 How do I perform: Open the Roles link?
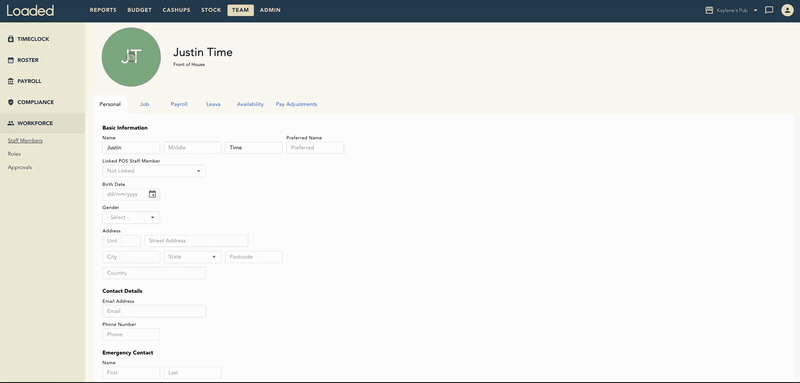pyautogui.click(x=14, y=154)
